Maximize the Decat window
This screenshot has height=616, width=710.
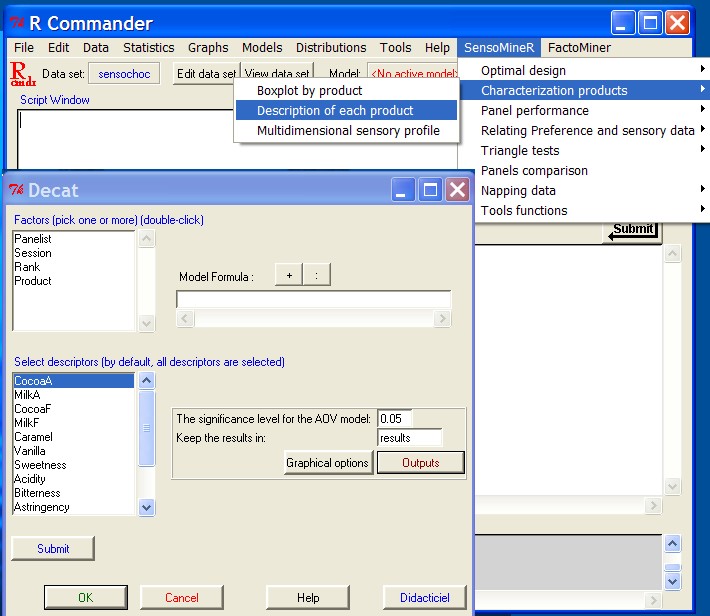point(430,189)
